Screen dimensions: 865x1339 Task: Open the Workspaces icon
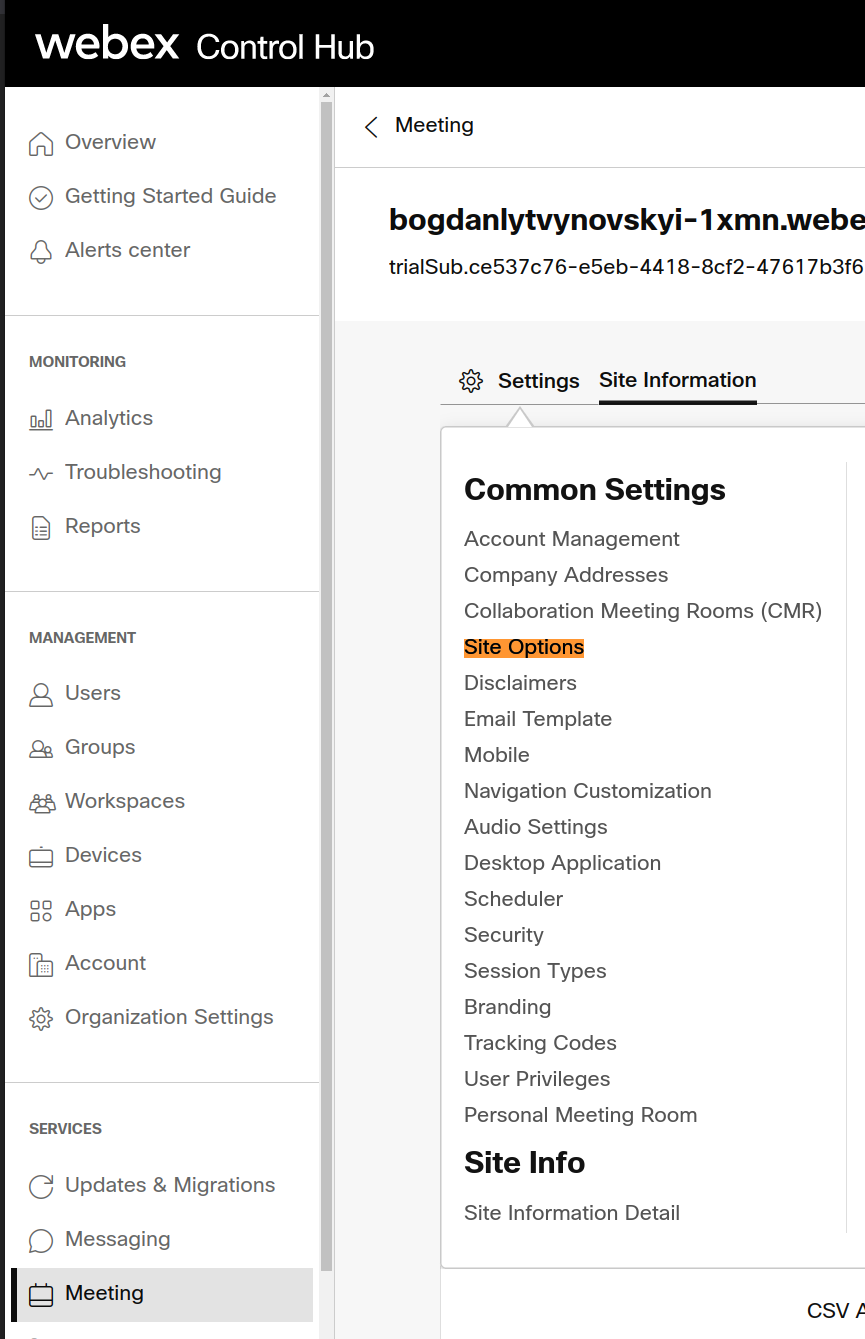tap(40, 801)
